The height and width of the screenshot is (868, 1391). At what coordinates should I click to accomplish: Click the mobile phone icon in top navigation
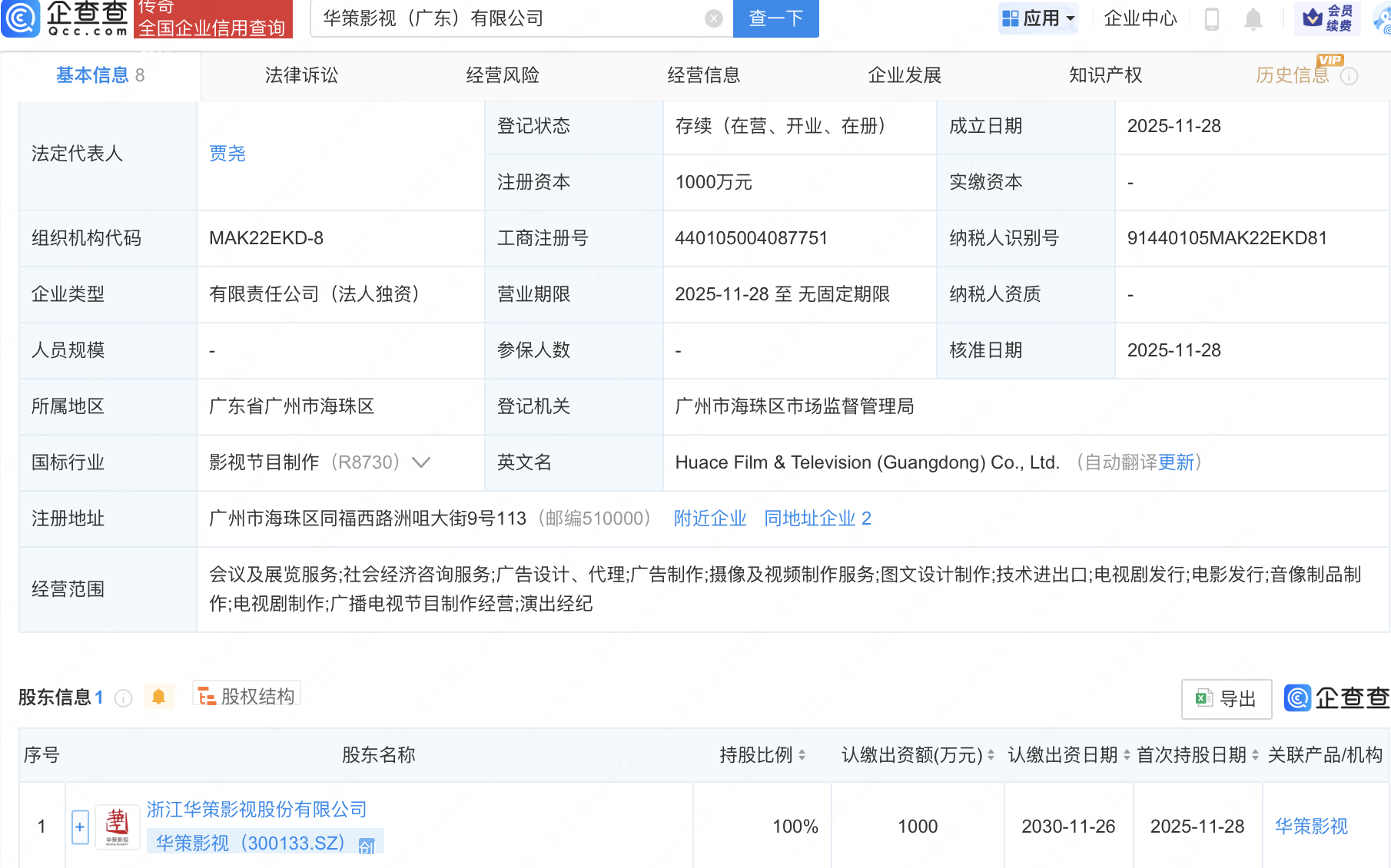tap(1213, 19)
